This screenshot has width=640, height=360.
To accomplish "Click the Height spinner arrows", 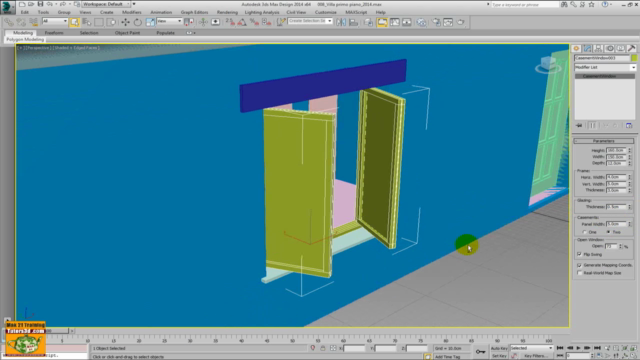I will click(x=630, y=151).
